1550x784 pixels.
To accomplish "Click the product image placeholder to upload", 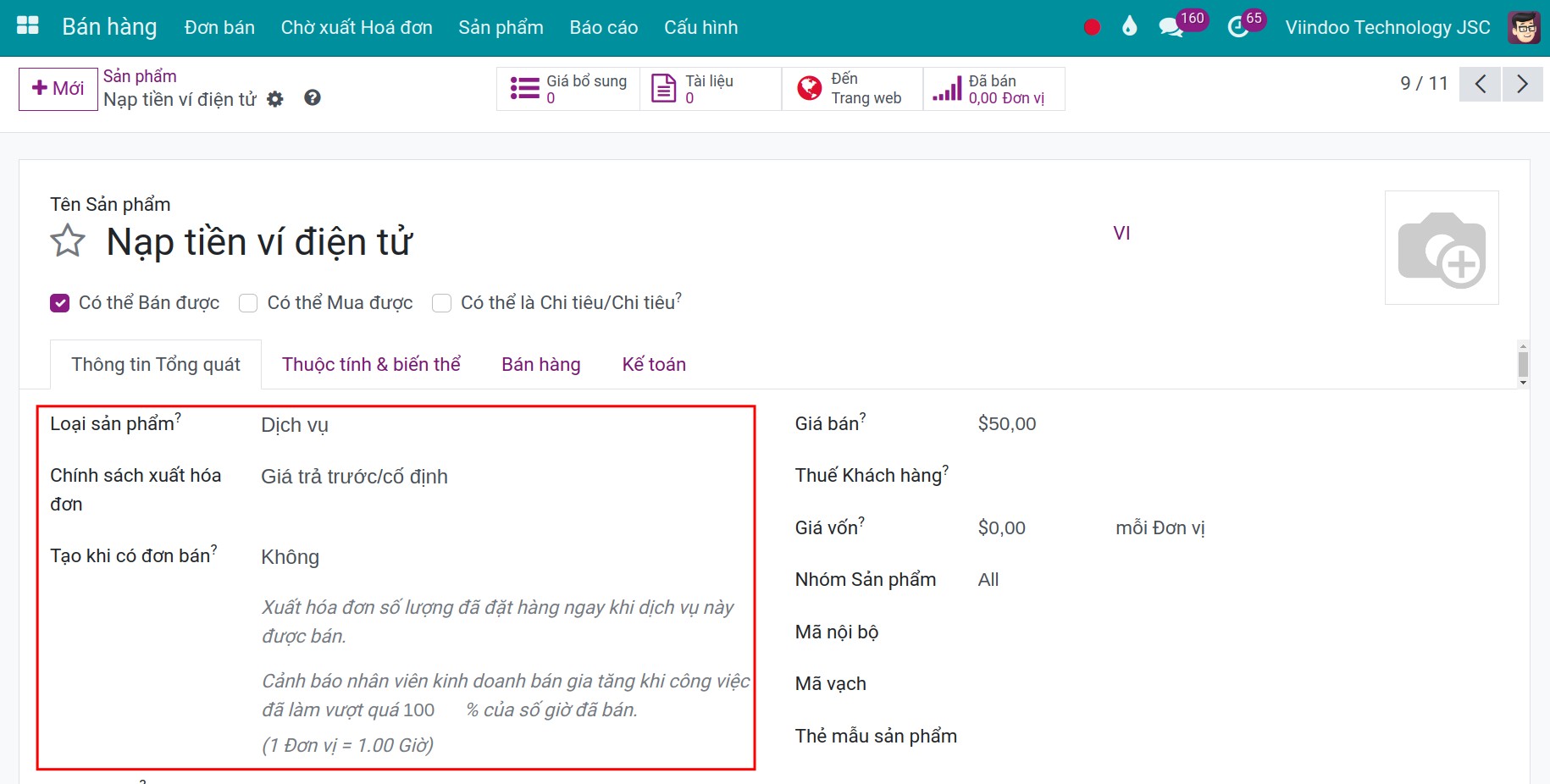I will pos(1442,247).
